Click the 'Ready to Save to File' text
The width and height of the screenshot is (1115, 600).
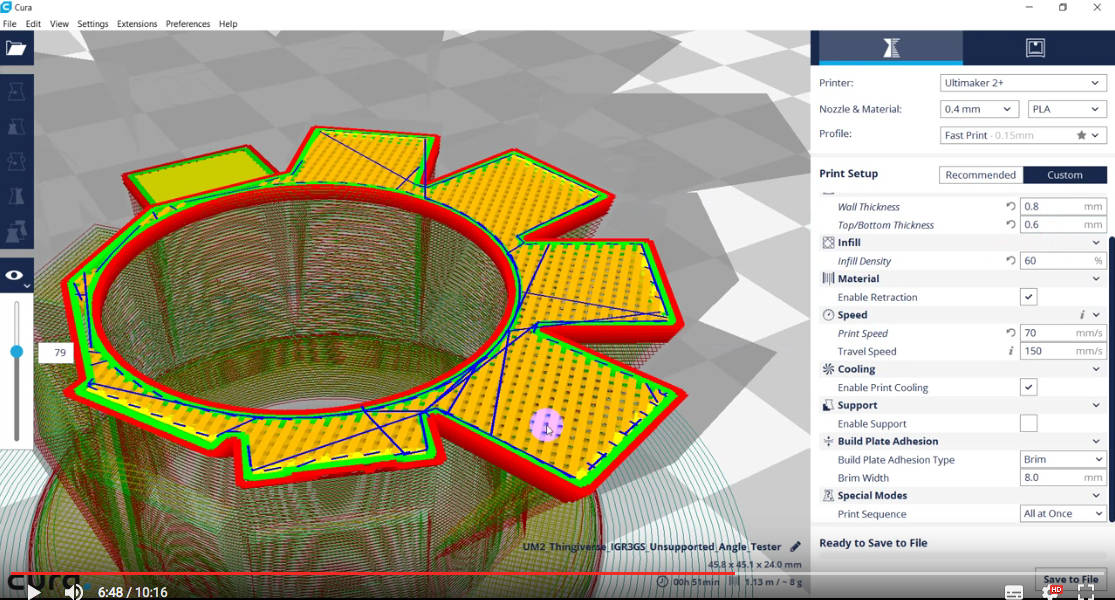pyautogui.click(x=873, y=543)
